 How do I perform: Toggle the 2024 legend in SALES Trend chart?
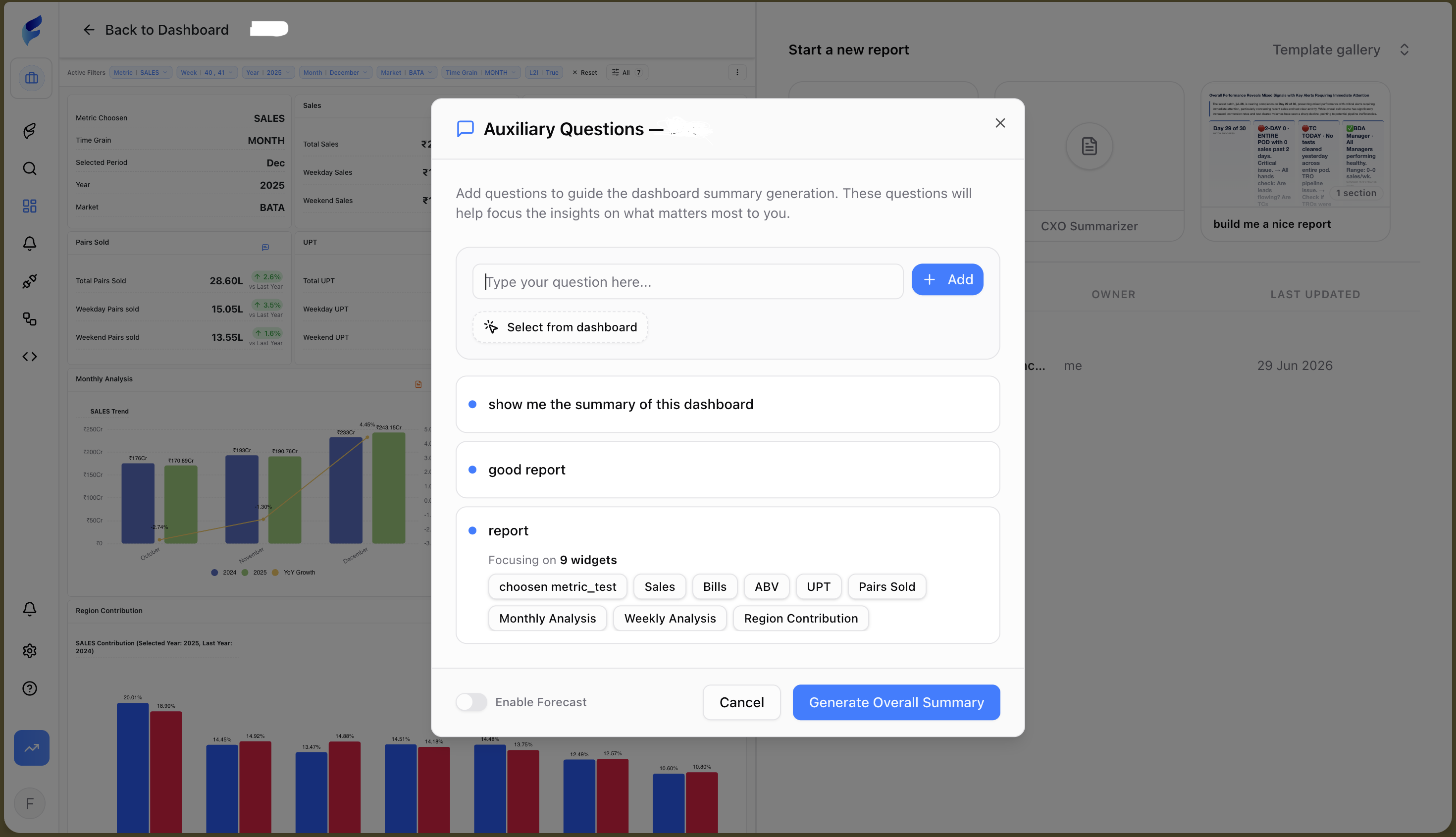224,573
